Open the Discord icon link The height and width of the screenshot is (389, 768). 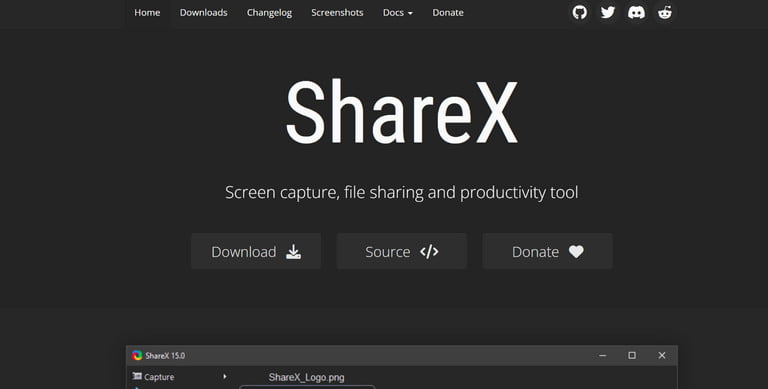(x=636, y=12)
